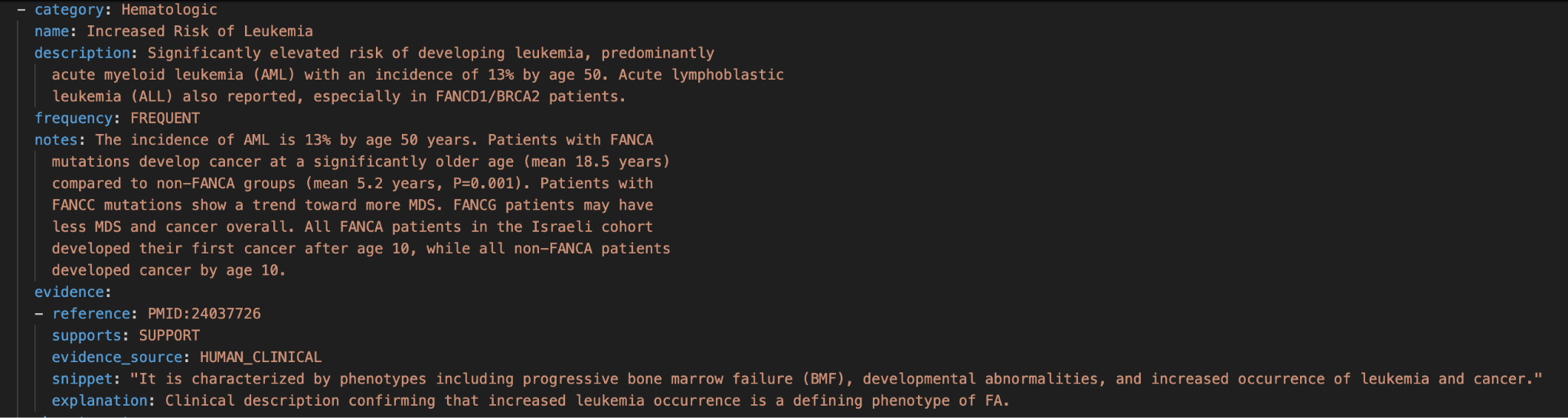Click 'FANCD1/BRCA2' in the description
Viewport: 1568px width, 418px height.
click(488, 96)
